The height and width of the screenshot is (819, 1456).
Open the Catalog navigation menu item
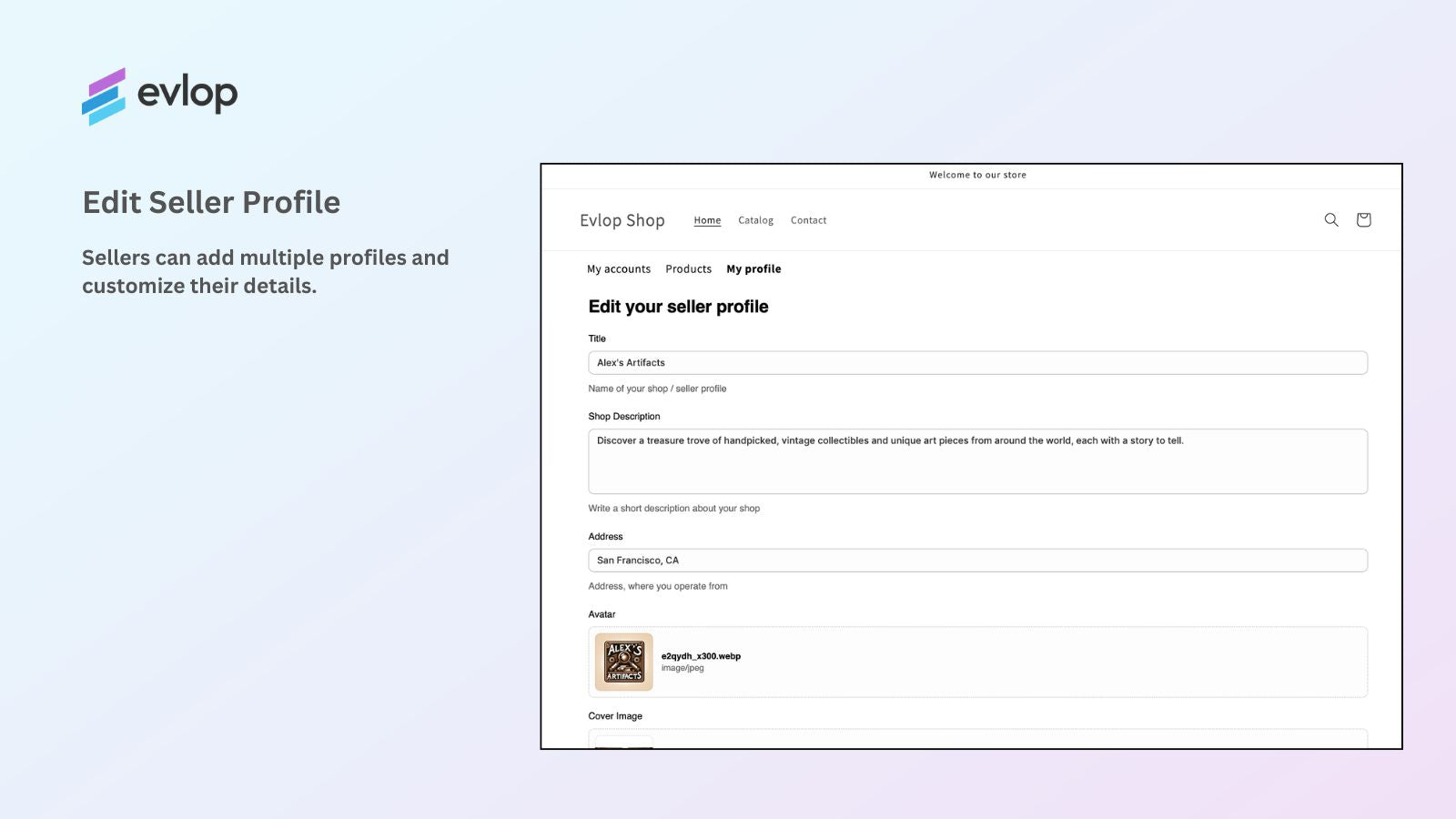(755, 220)
